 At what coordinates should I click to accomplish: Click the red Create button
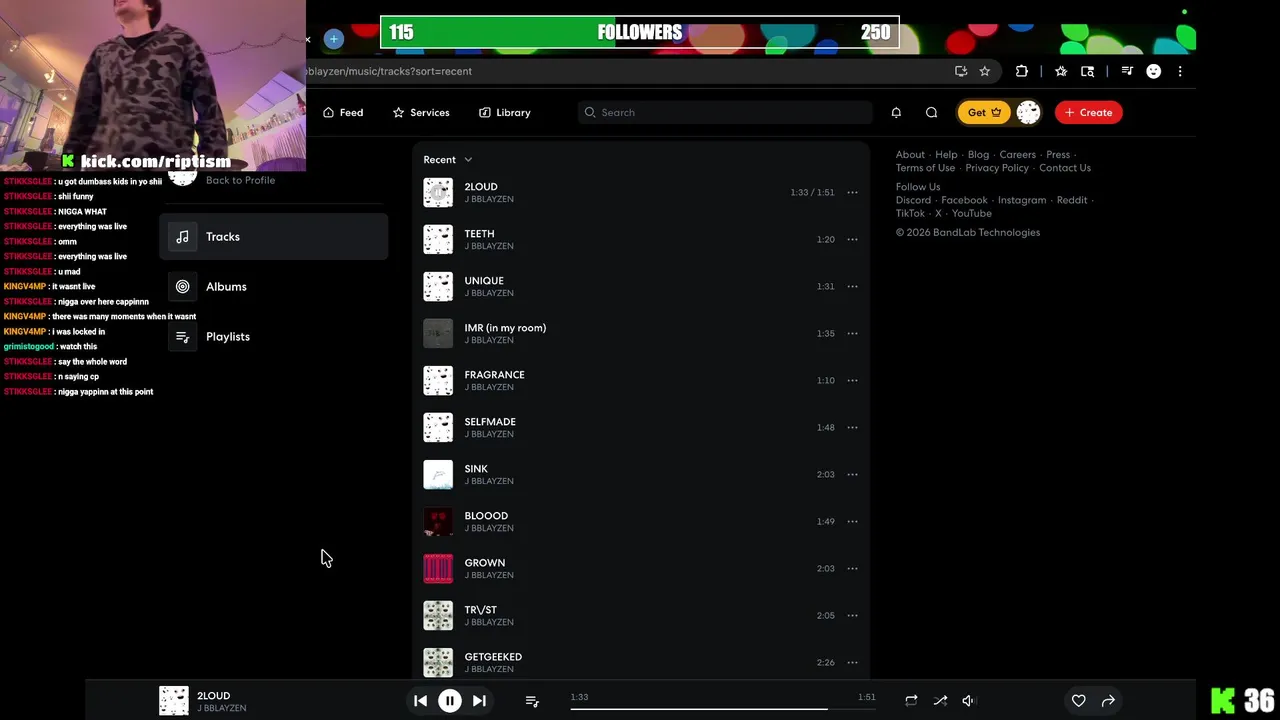[1088, 112]
